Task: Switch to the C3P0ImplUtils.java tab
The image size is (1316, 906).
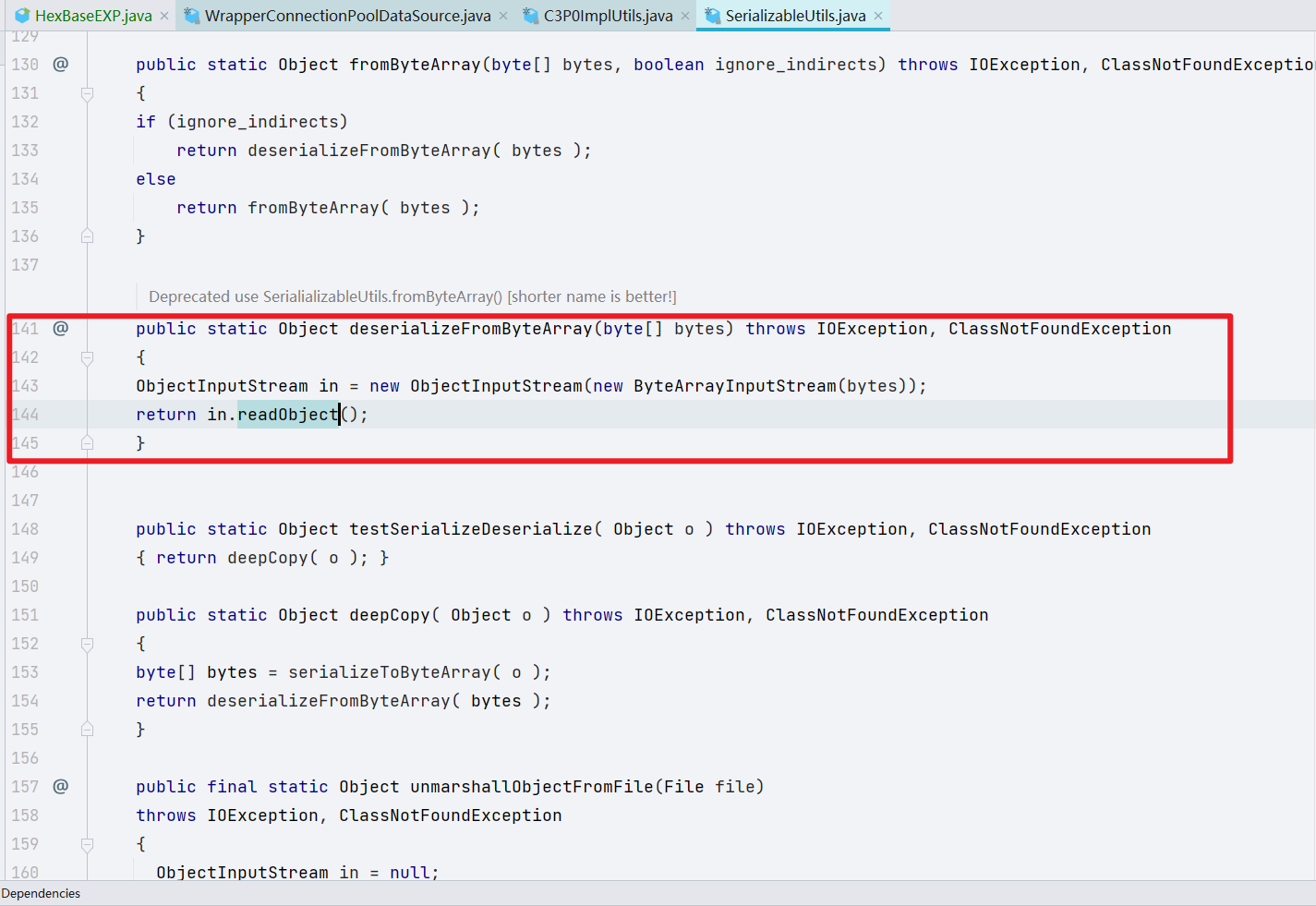Action: [x=600, y=16]
